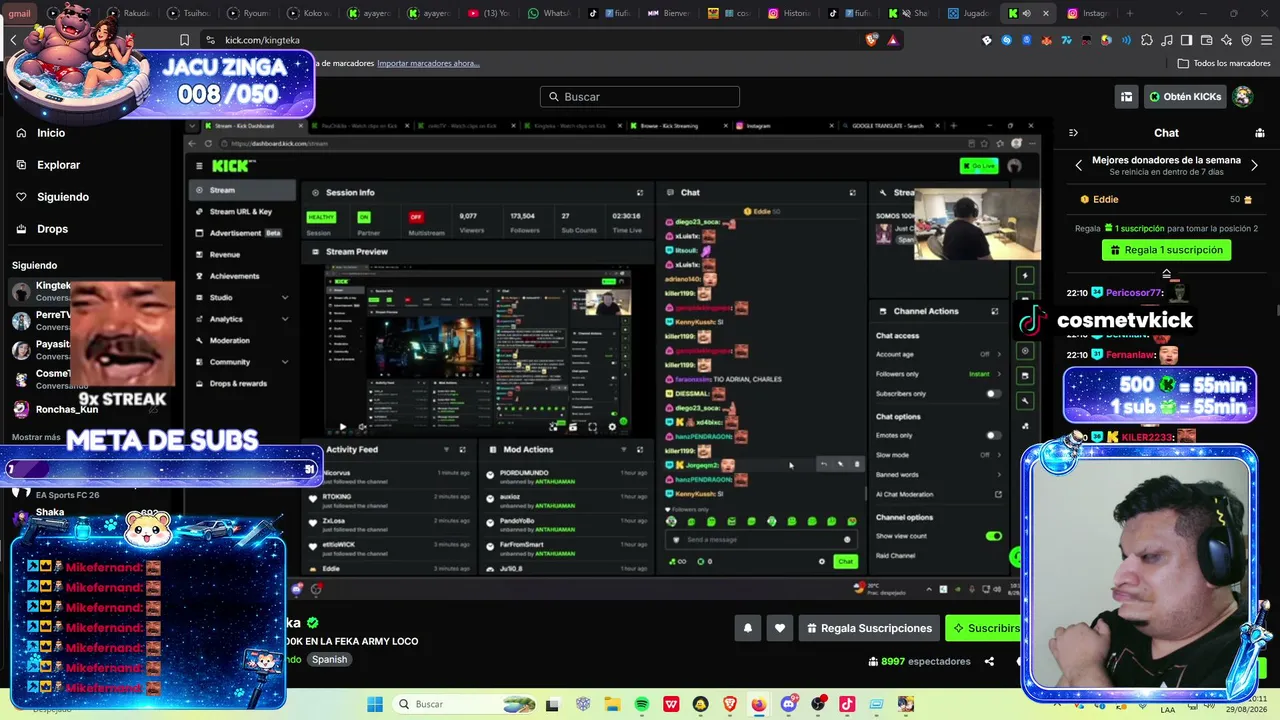Expand the Channel Actions panel pop-out icon
The width and height of the screenshot is (1280, 720).
click(x=994, y=311)
